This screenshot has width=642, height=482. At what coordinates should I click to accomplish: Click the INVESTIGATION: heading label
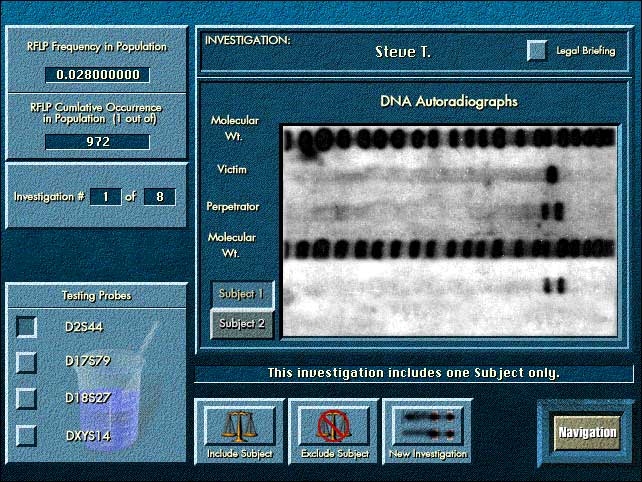[x=248, y=40]
